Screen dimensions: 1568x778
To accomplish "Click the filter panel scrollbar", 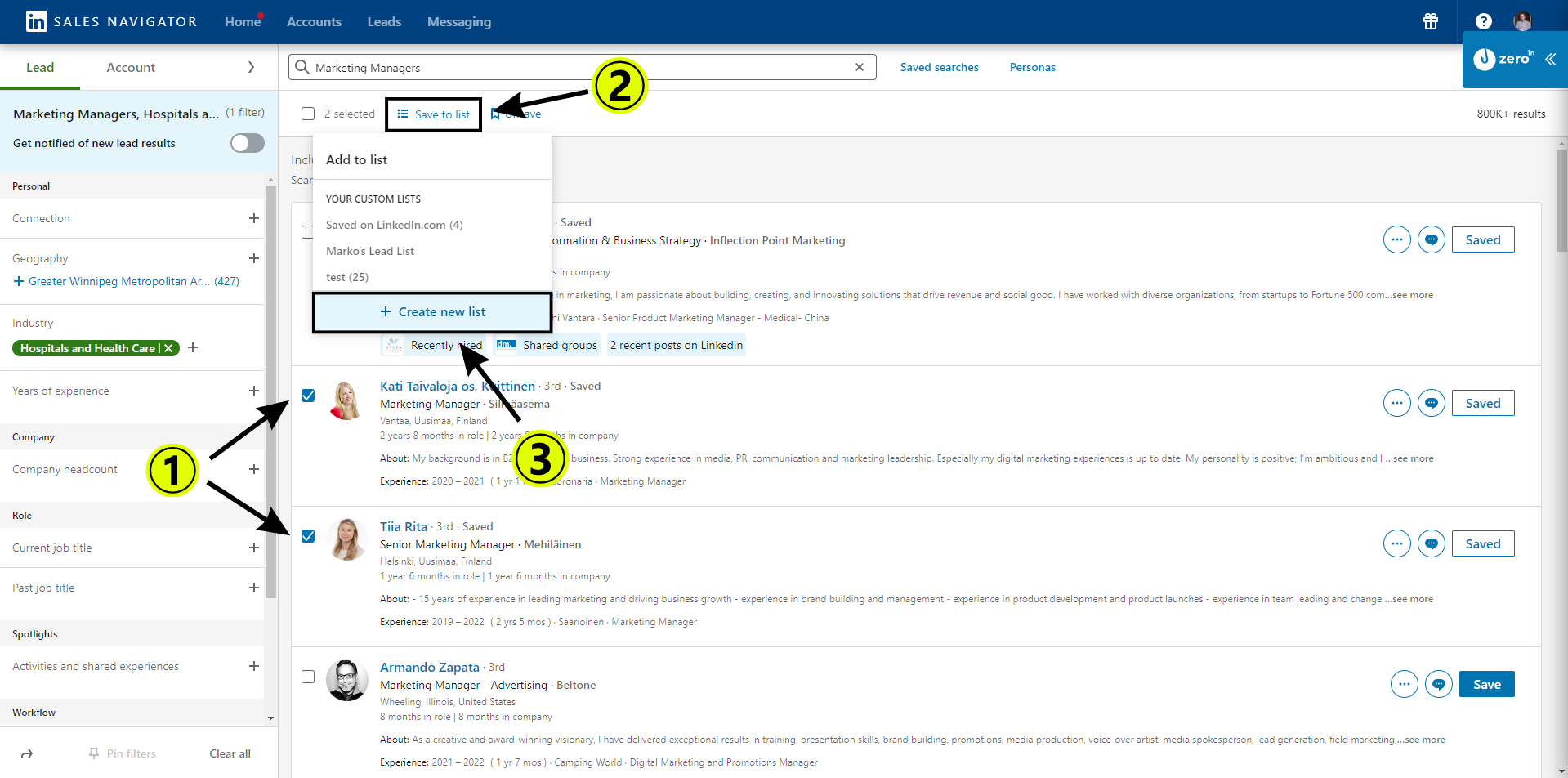I will click(270, 392).
